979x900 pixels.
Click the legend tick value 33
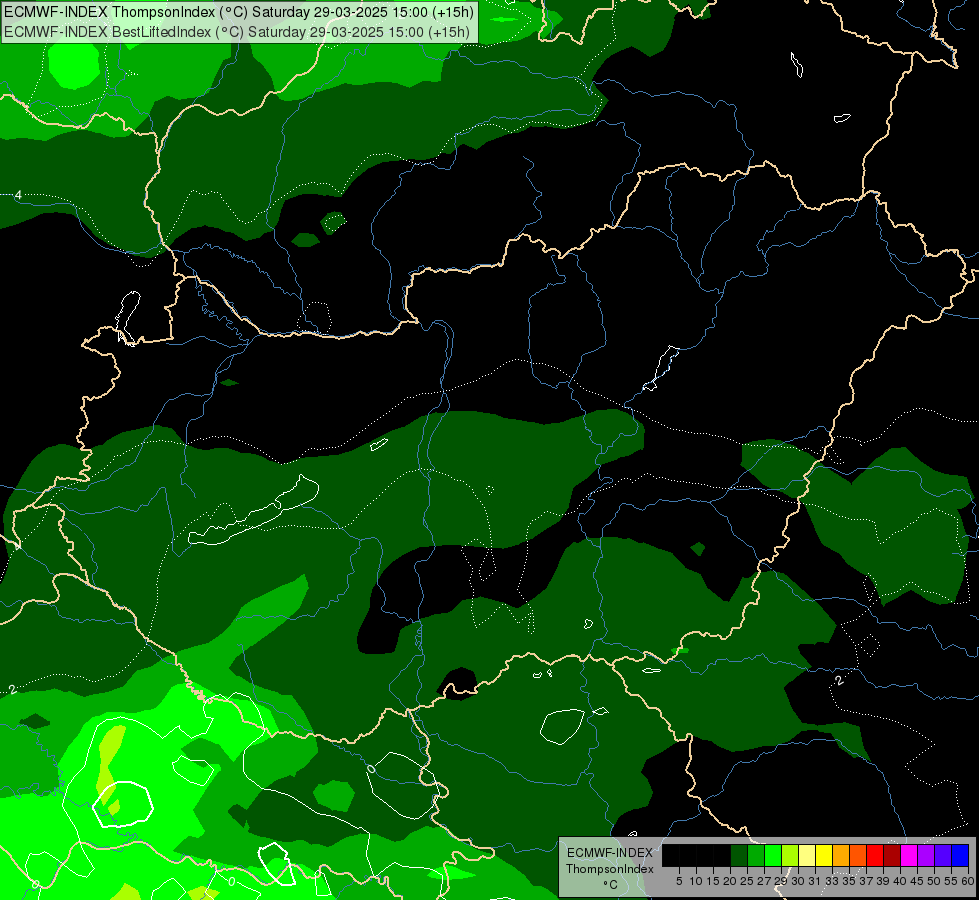pyautogui.click(x=832, y=881)
